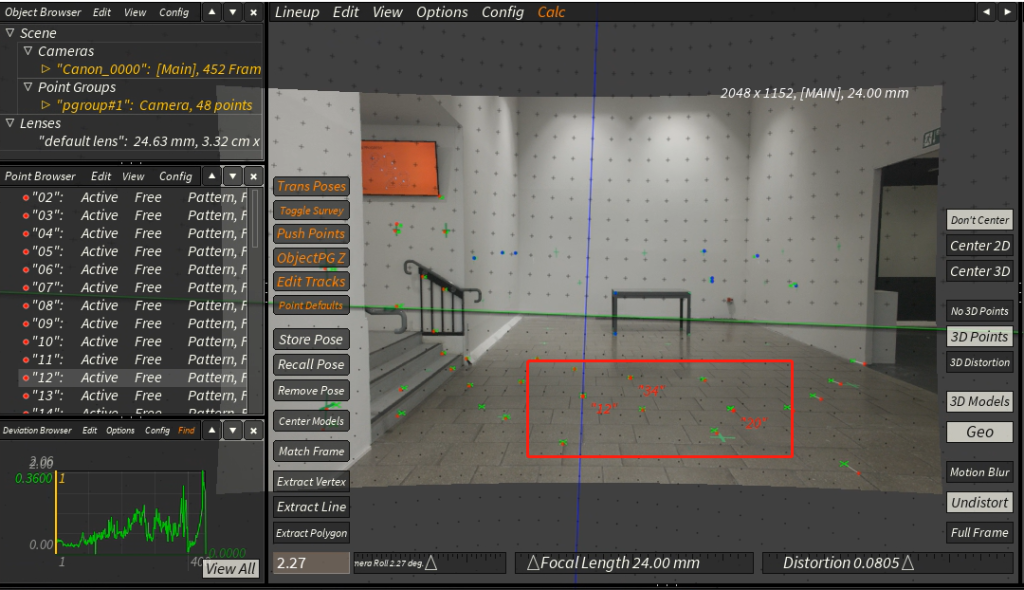Open Deviation Browser Options menu

[x=120, y=431]
